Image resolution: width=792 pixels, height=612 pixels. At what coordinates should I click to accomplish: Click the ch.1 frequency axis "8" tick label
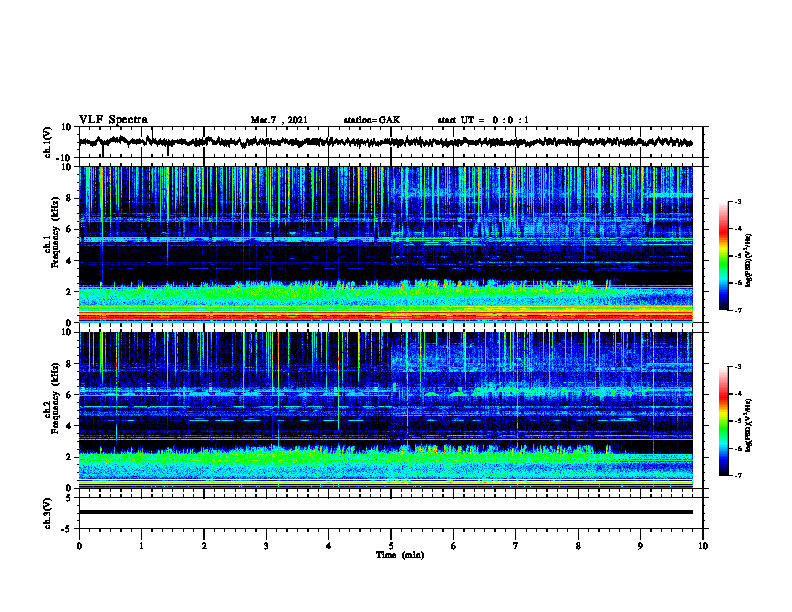tap(70, 198)
